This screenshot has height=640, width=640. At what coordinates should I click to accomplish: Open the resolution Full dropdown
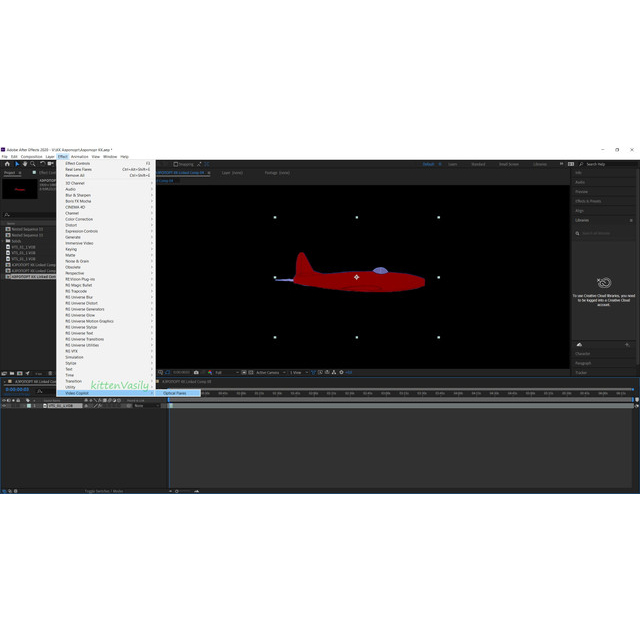227,372
